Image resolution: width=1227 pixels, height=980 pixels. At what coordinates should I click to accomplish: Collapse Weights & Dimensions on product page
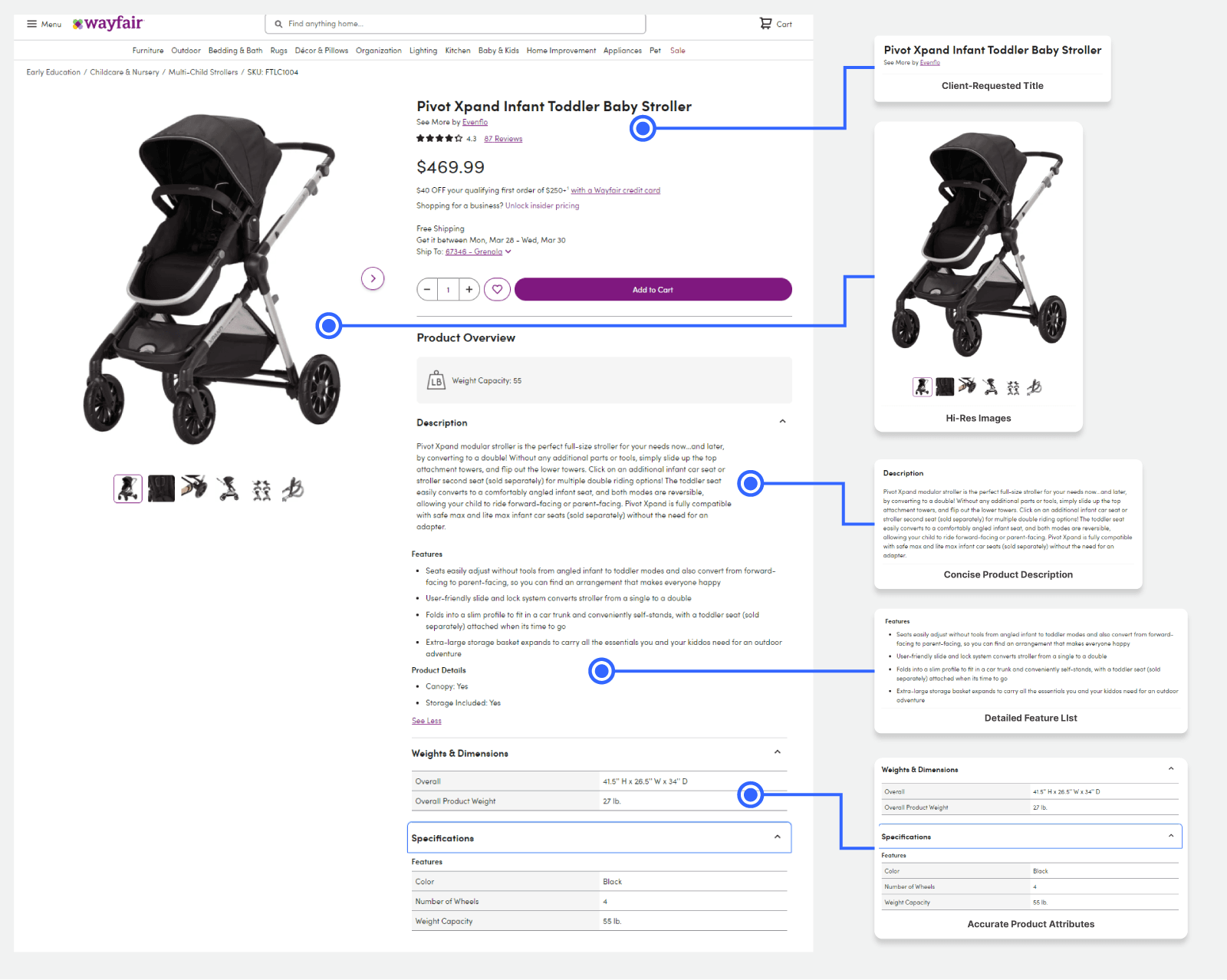778,752
